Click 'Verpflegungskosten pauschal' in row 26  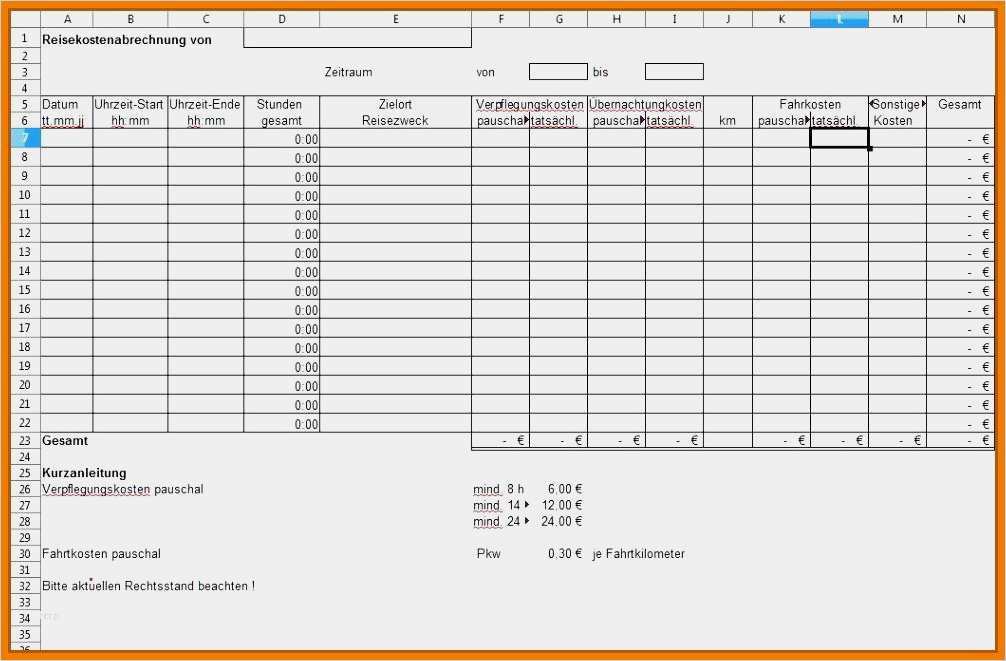tap(123, 489)
